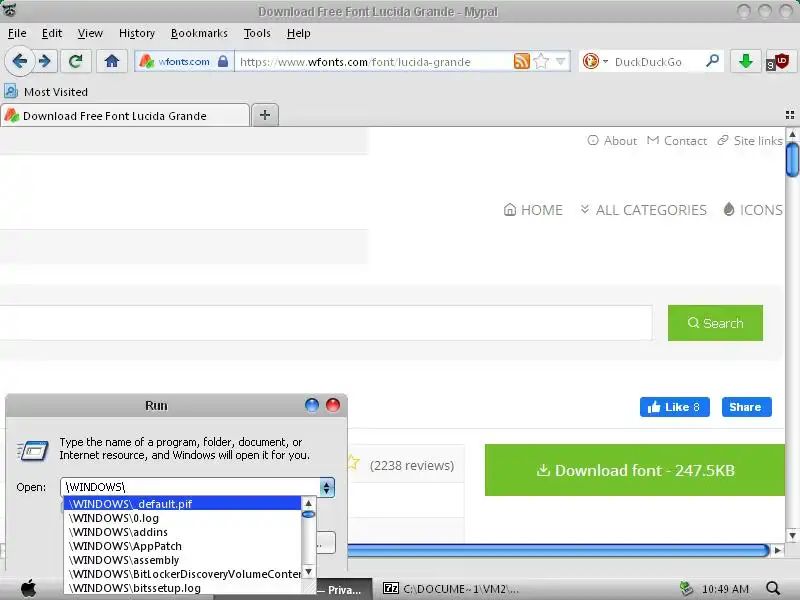This screenshot has width=800, height=600.
Task: Select \WINDOWS\_default.pif from the list
Action: (183, 504)
